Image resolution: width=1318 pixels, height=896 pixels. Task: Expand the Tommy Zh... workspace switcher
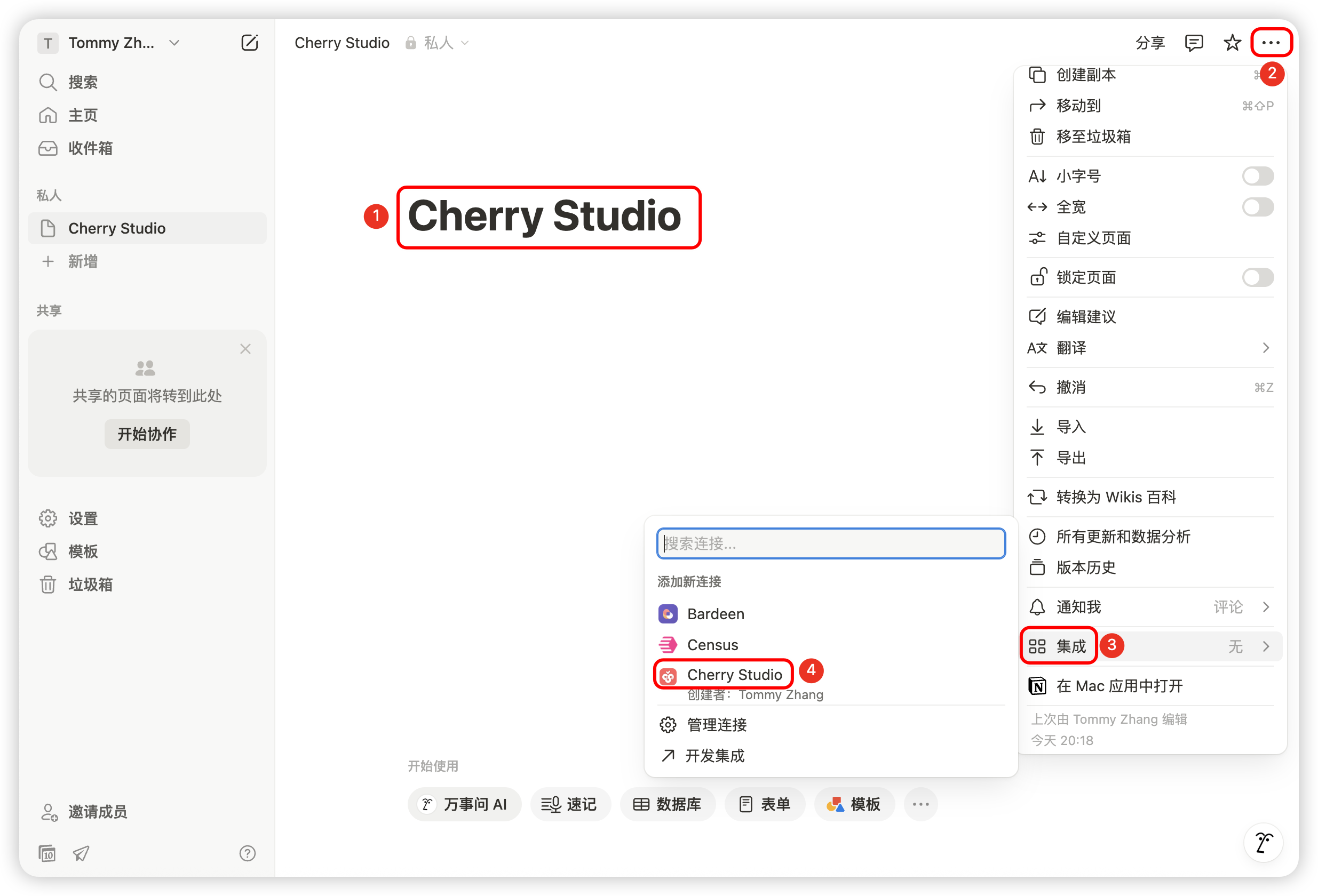[x=110, y=43]
